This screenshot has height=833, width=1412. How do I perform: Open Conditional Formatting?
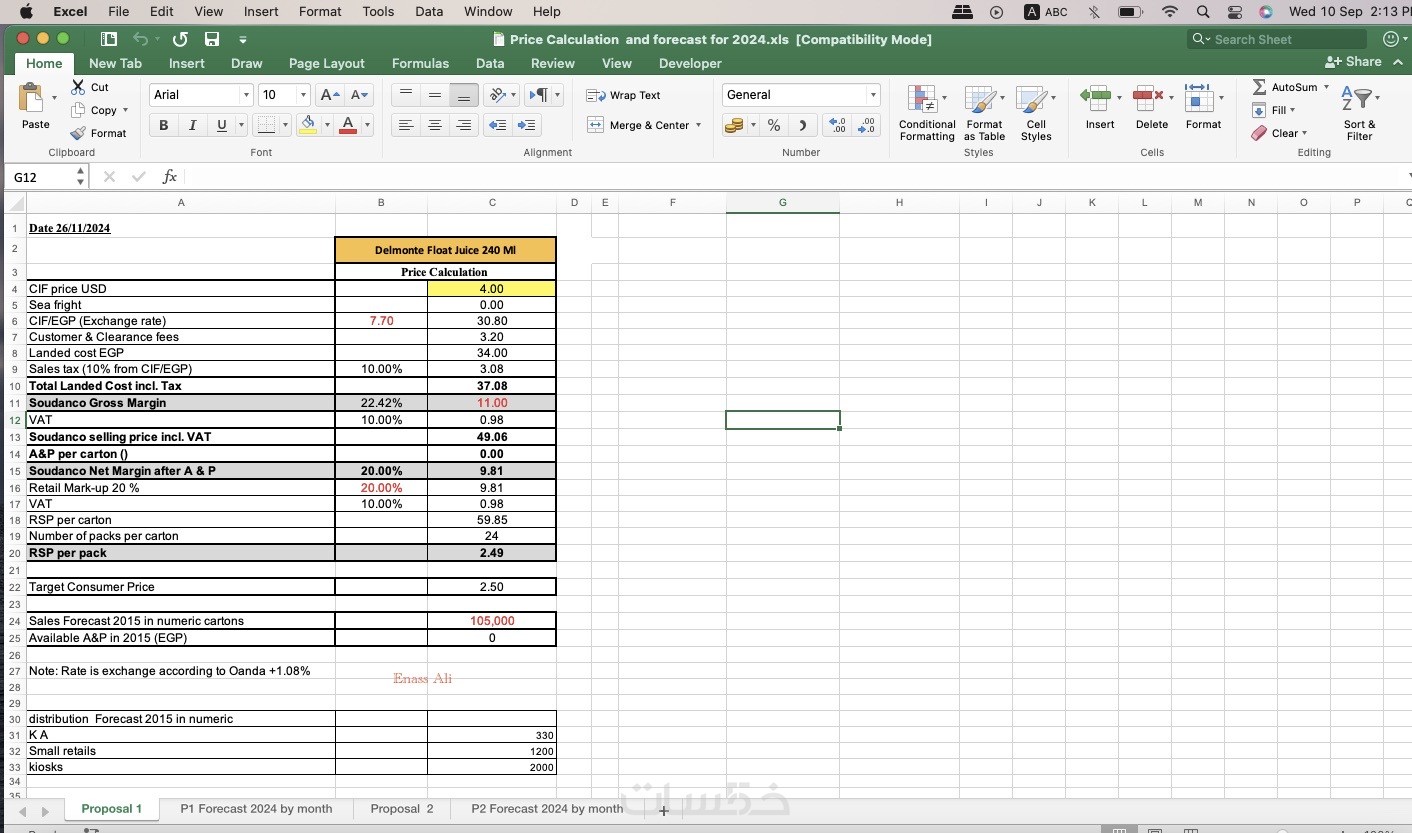[x=927, y=112]
